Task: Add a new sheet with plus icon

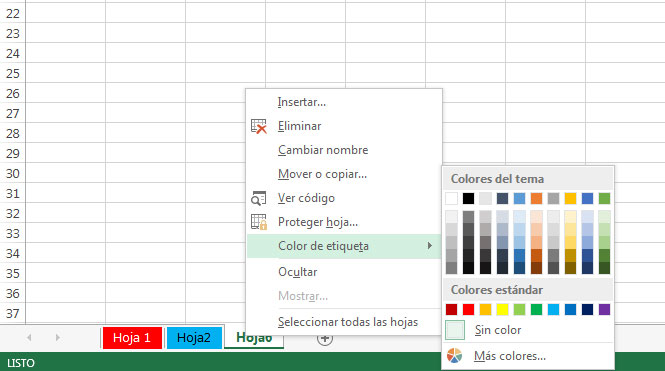Action: tap(325, 338)
